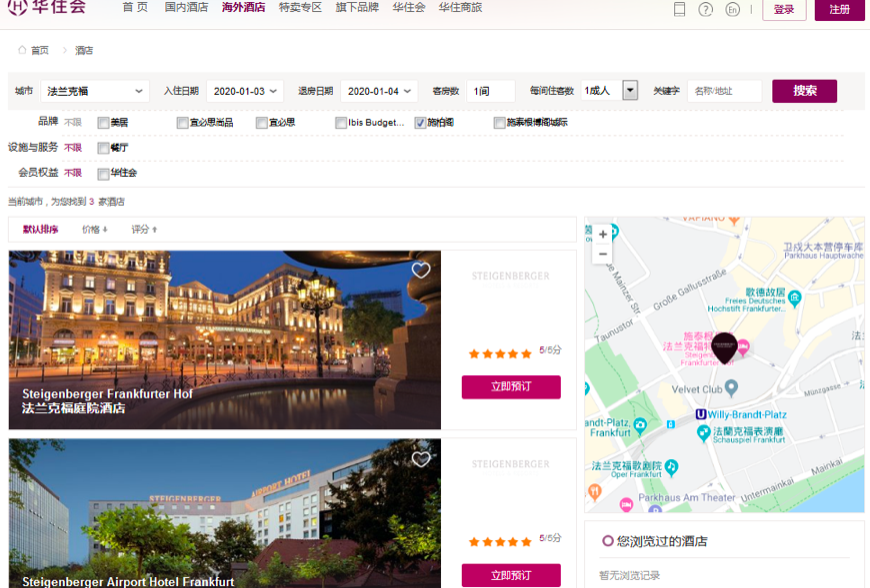Open 海外酒店 navigation item
The height and width of the screenshot is (588, 870).
(243, 7)
